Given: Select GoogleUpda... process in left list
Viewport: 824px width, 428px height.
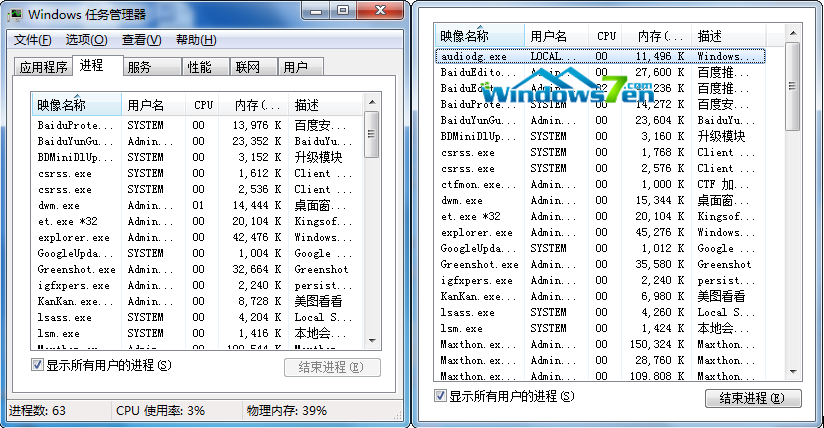Looking at the screenshot, I should (x=197, y=253).
